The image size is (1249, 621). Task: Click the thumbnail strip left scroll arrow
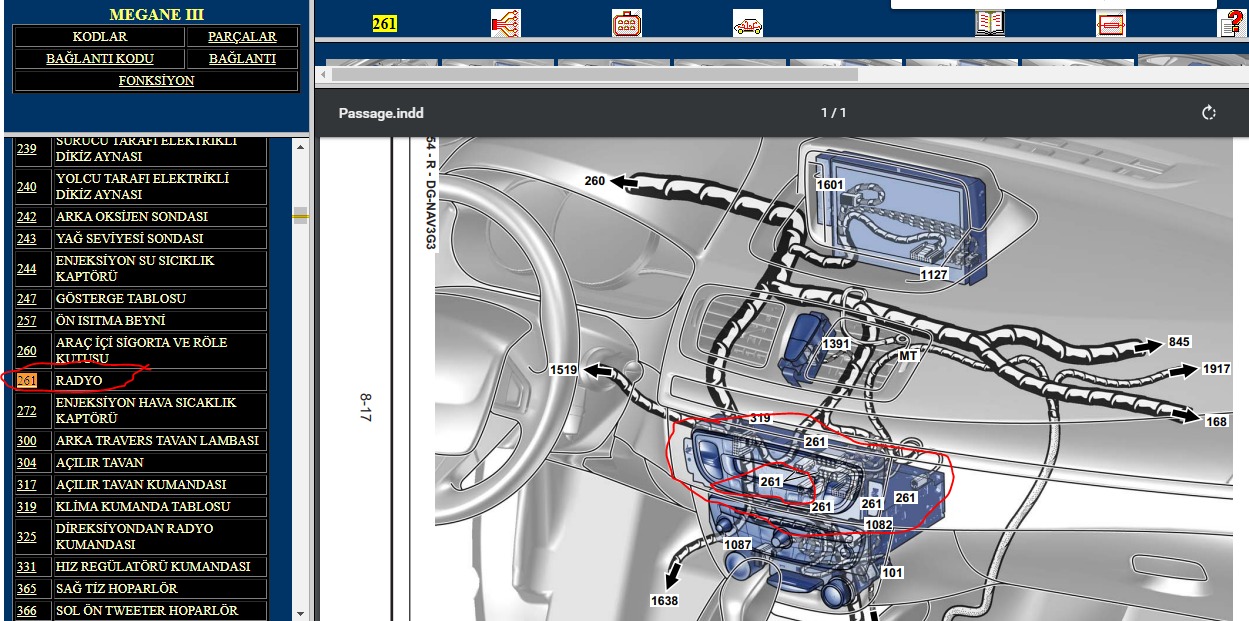coord(322,74)
